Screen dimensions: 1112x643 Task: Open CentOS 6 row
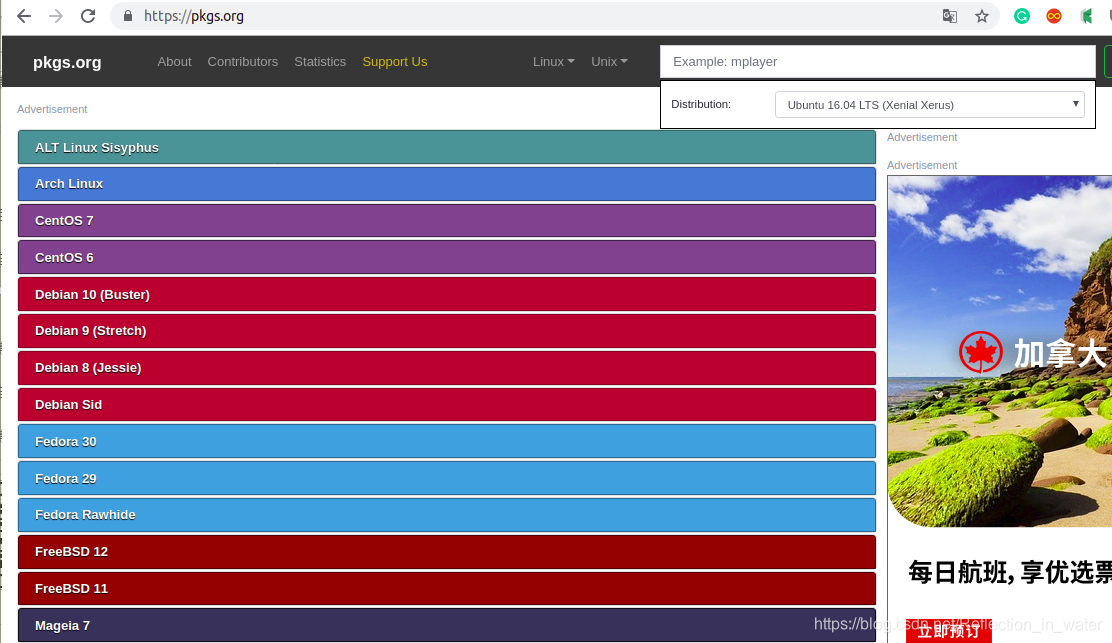coord(447,257)
